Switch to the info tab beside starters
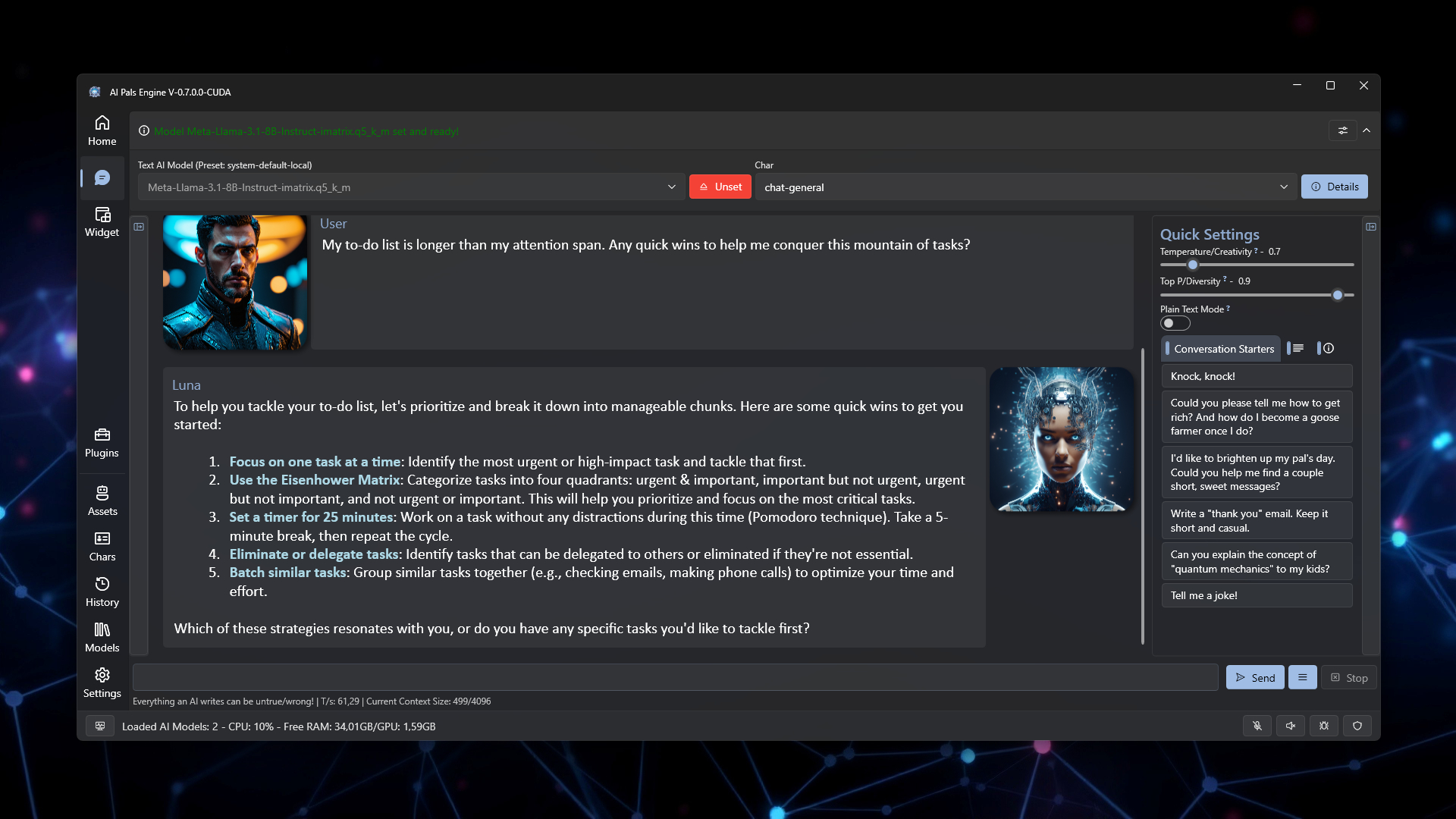Screen dimensions: 1456x819 pos(1327,348)
